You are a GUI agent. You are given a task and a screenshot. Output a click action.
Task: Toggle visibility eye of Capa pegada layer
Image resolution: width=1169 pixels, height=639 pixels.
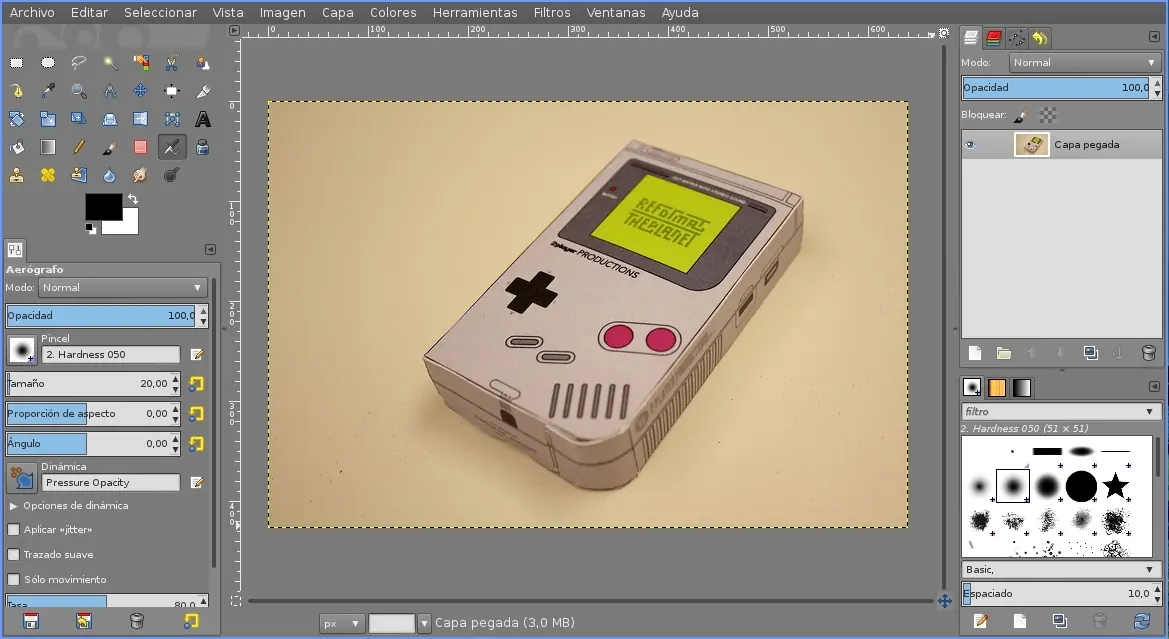click(970, 145)
